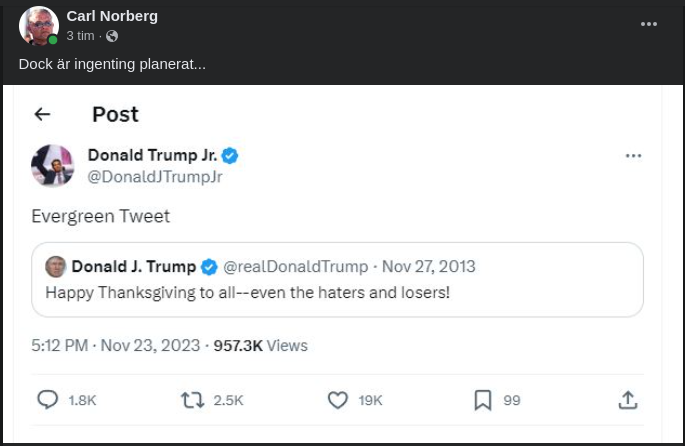
Task: Open the Facebook post options three-dot menu
Action: click(x=649, y=24)
